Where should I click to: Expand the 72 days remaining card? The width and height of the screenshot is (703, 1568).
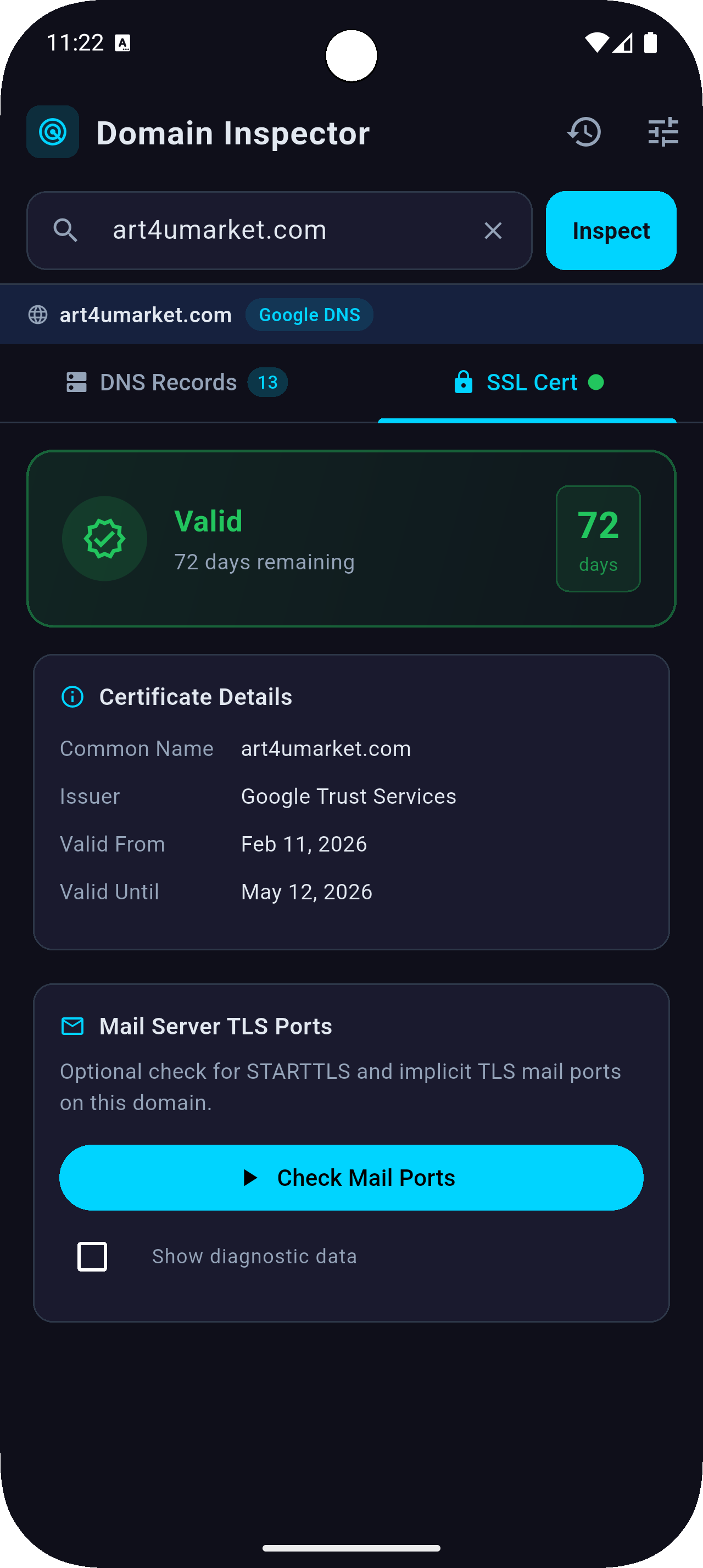click(351, 538)
